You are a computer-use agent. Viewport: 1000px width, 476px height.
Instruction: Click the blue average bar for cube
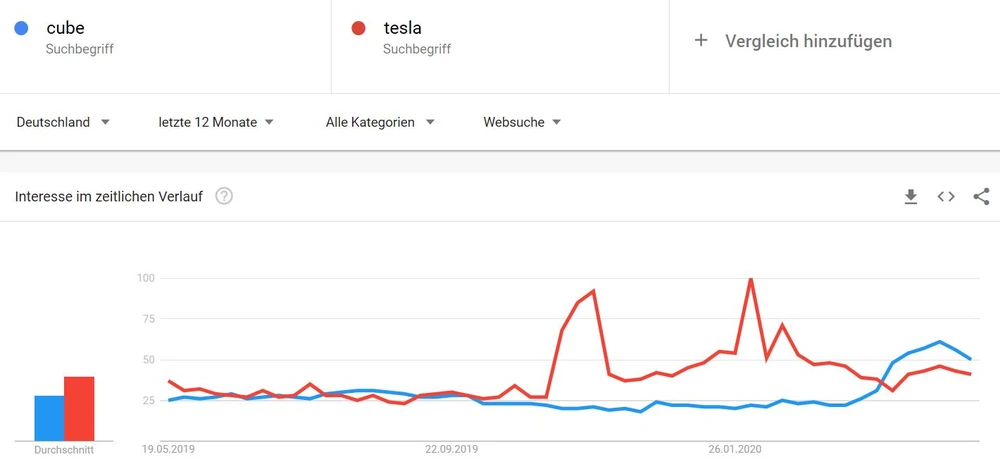coord(49,418)
